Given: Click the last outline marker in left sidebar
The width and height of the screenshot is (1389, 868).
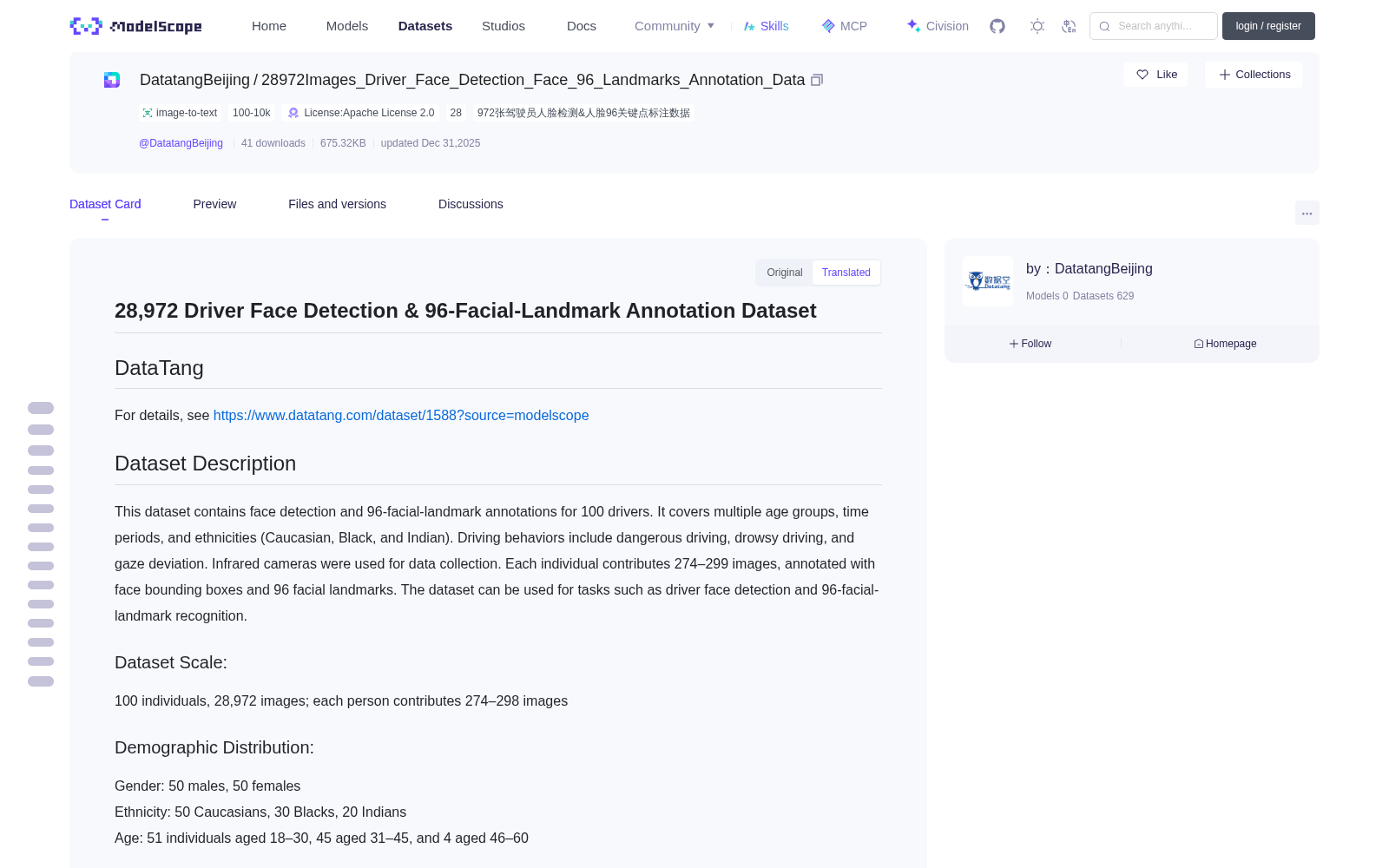Looking at the screenshot, I should (41, 681).
